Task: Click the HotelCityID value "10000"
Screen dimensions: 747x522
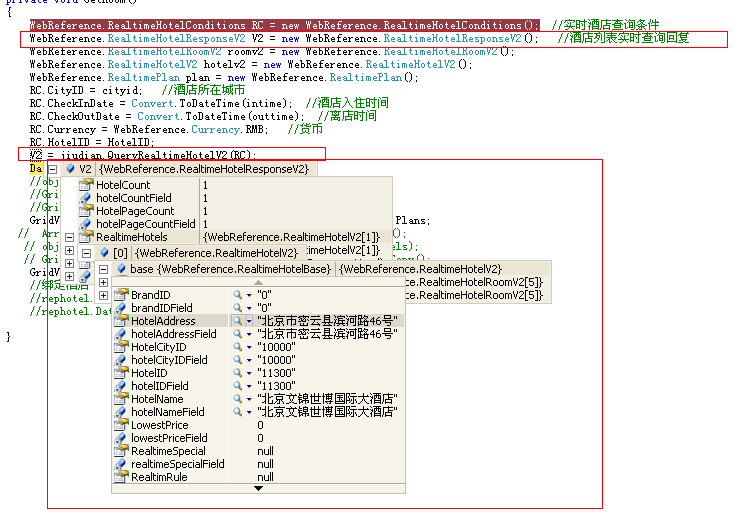Action: (x=276, y=347)
